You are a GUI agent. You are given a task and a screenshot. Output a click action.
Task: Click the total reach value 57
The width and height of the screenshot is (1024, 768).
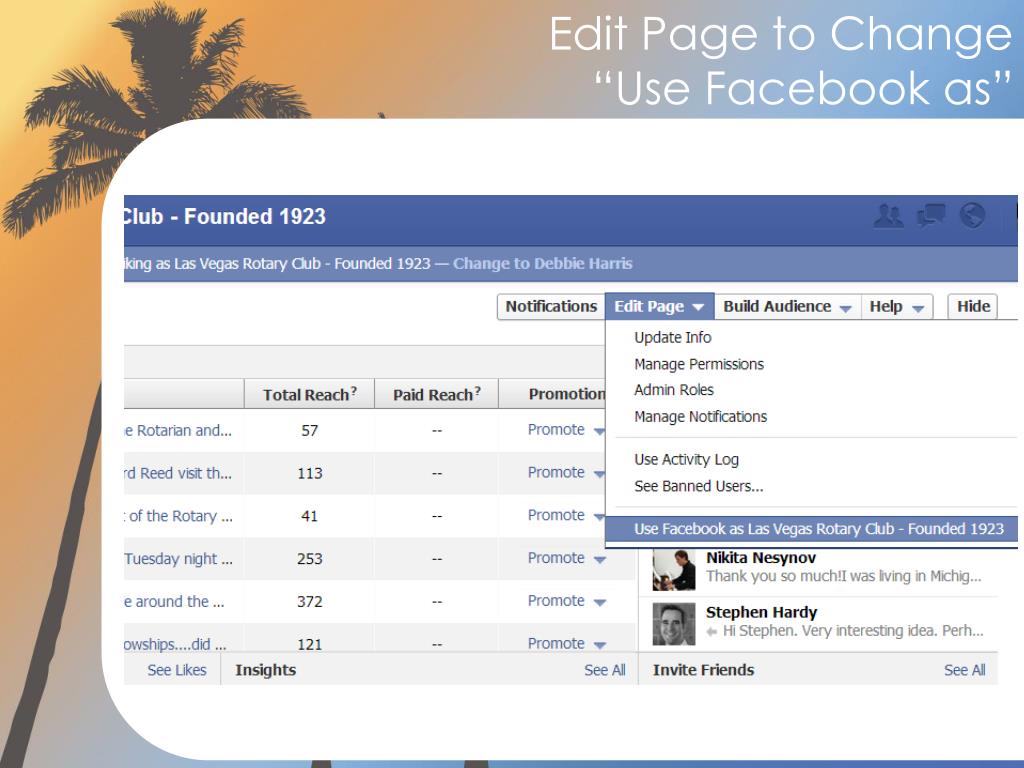coord(310,431)
